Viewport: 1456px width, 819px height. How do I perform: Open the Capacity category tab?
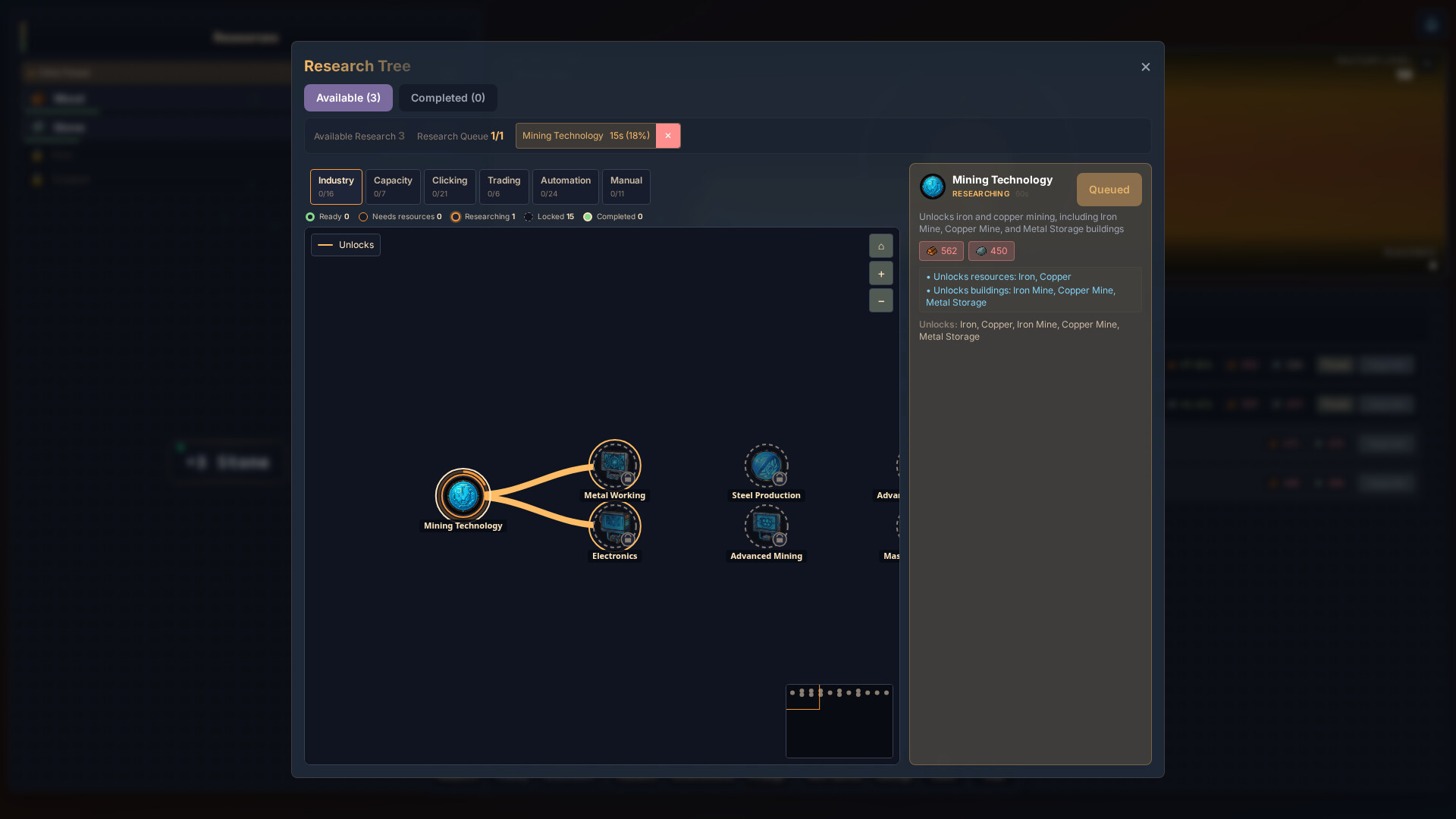pyautogui.click(x=393, y=187)
